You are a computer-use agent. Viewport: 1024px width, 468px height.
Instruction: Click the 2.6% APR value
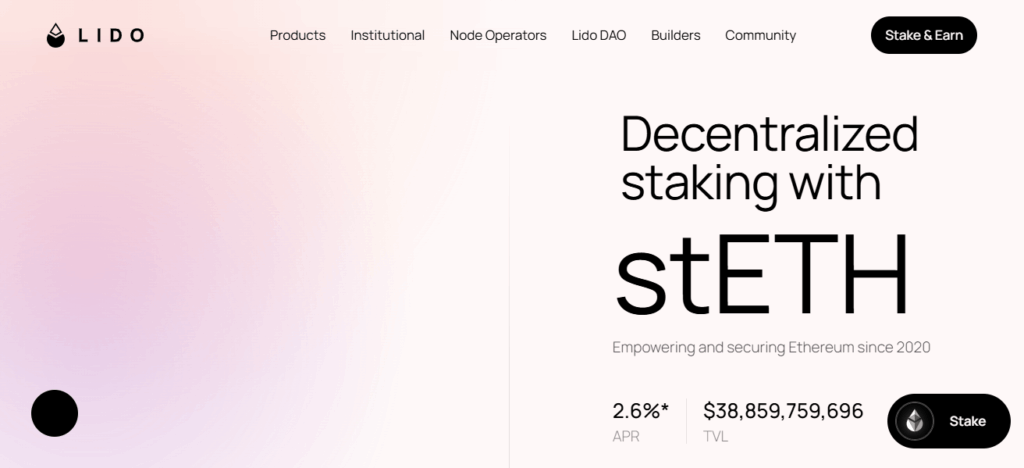pyautogui.click(x=636, y=411)
